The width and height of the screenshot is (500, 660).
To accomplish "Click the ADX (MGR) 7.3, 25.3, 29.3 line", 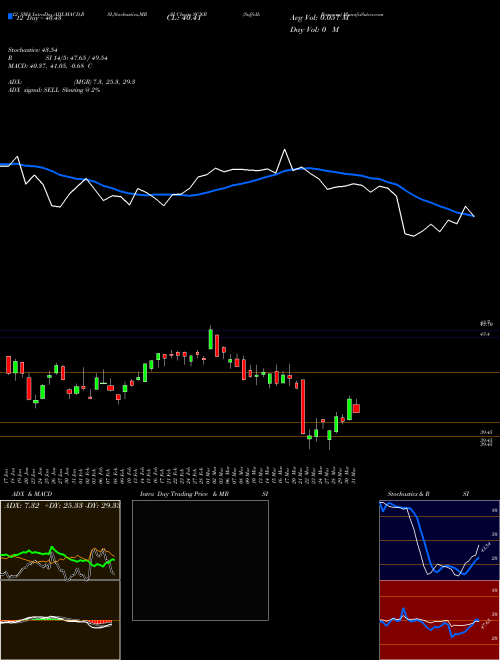I will coord(71,82).
